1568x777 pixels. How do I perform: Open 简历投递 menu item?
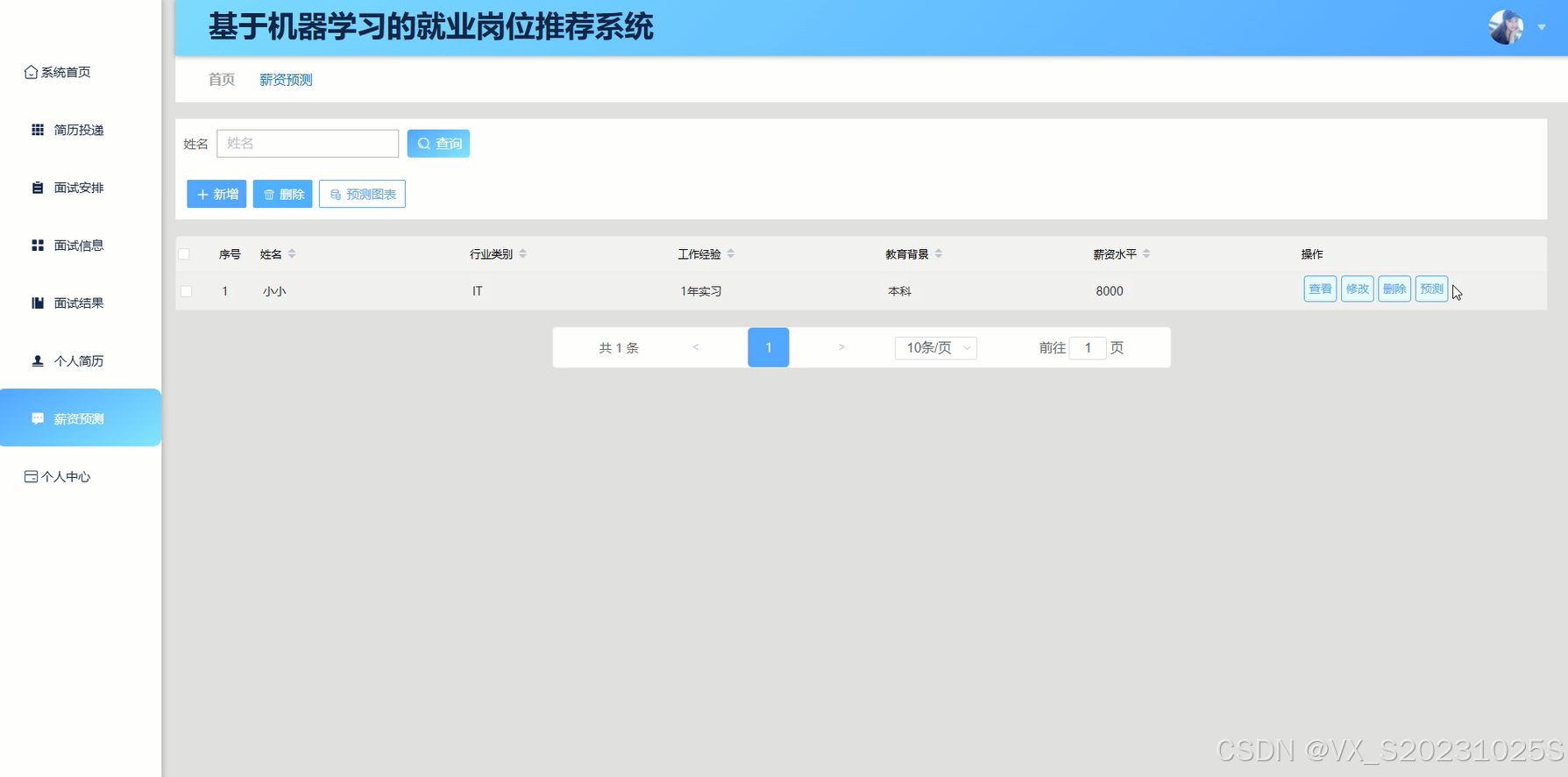click(x=81, y=130)
